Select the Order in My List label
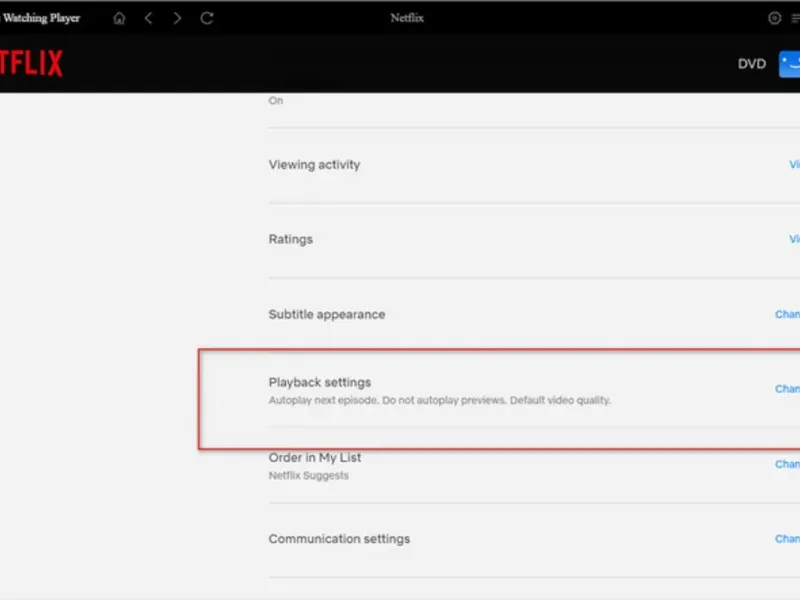This screenshot has height=600, width=800. 315,458
